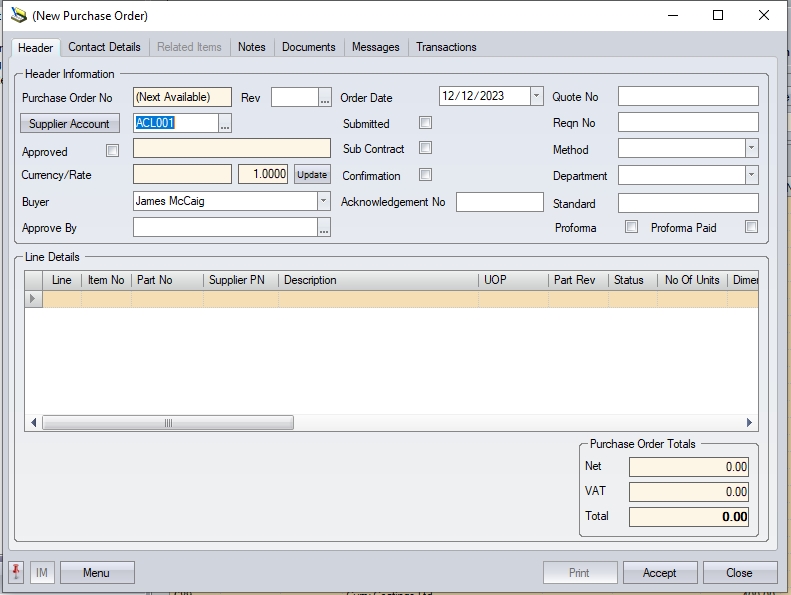Expand the Department dropdown
The height and width of the screenshot is (595, 791).
coord(751,175)
